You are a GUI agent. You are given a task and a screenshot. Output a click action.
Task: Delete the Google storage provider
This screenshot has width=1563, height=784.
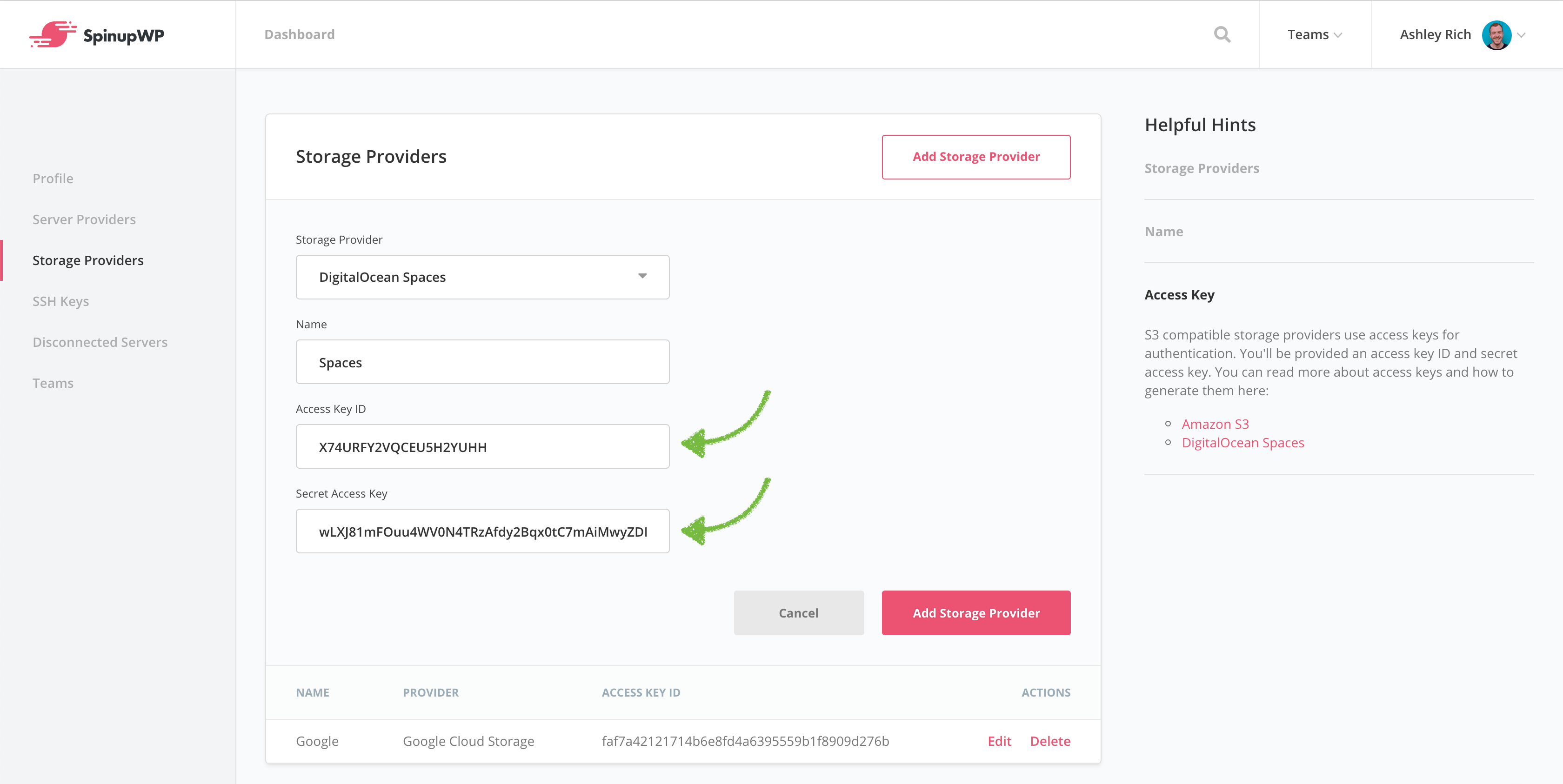tap(1050, 741)
